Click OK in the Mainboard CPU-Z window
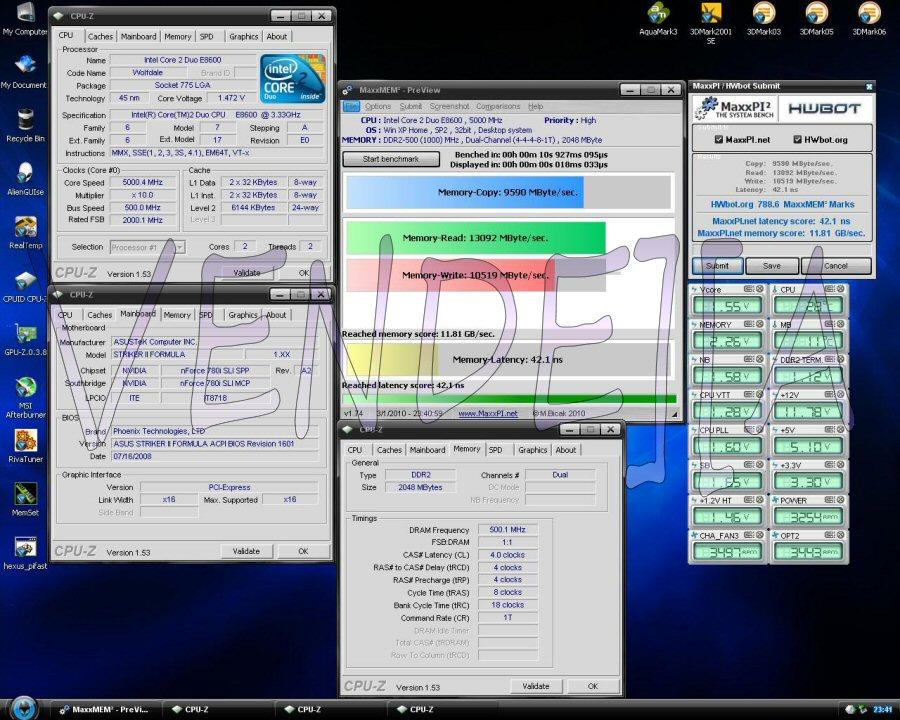Screen dimensions: 900x720 point(303,551)
